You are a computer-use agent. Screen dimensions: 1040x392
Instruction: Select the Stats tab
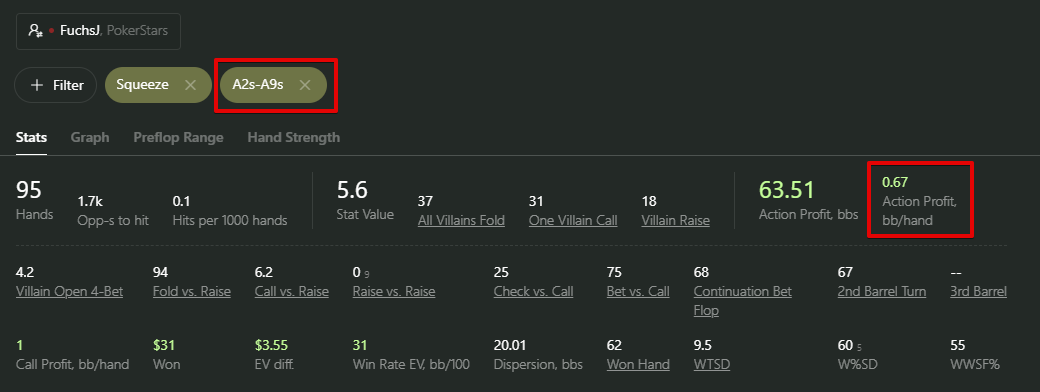(31, 137)
